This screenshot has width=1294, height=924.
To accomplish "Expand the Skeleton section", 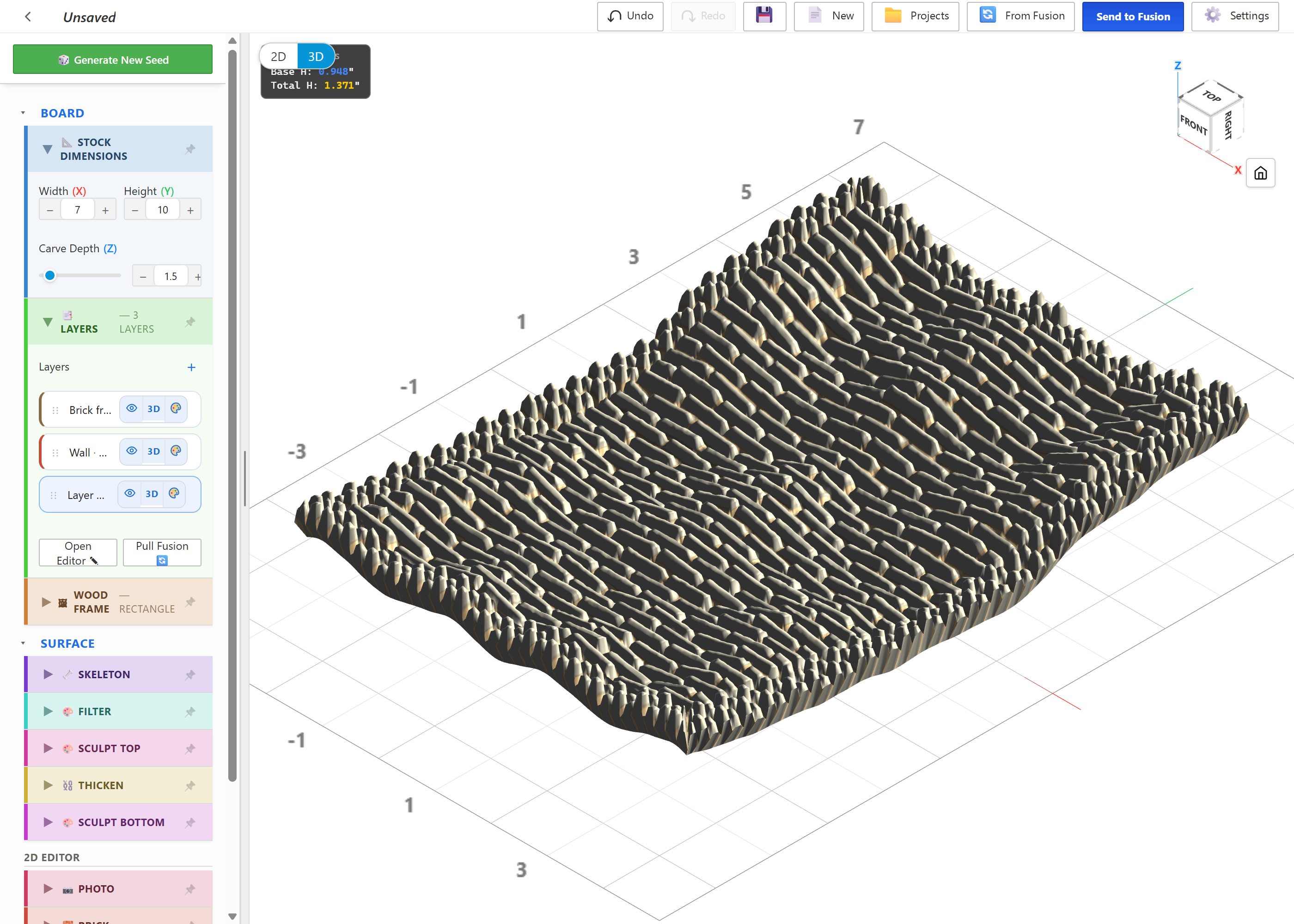I will point(49,675).
